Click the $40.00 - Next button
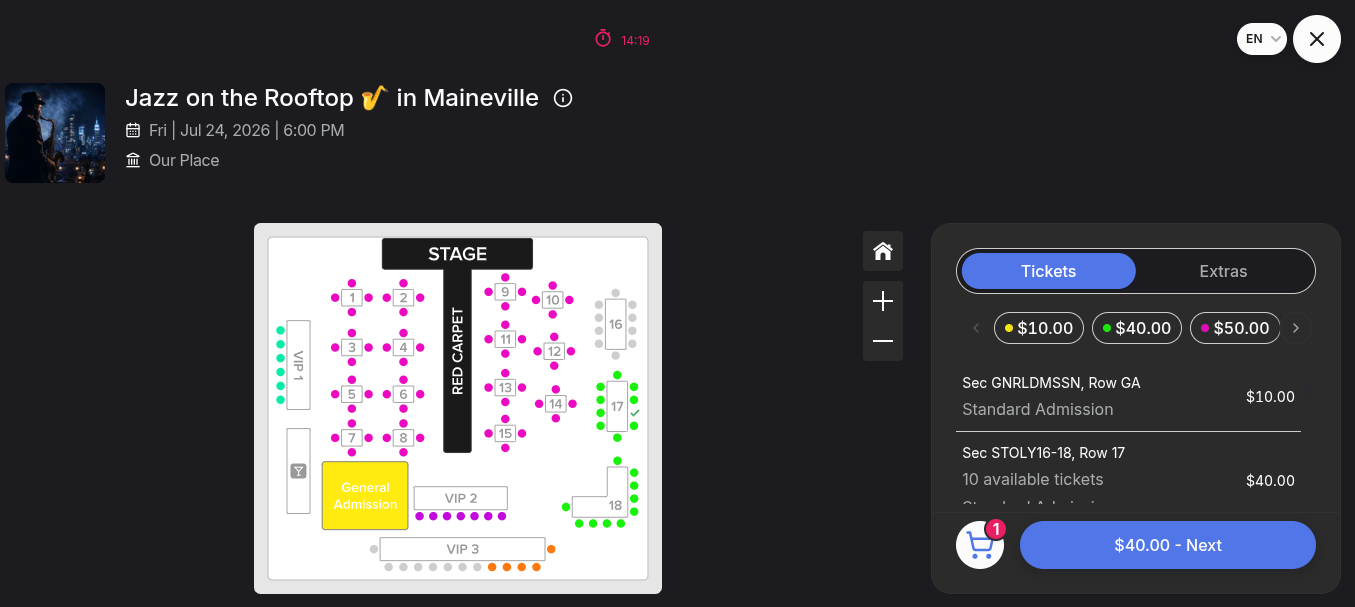Image resolution: width=1355 pixels, height=607 pixels. [x=1167, y=545]
